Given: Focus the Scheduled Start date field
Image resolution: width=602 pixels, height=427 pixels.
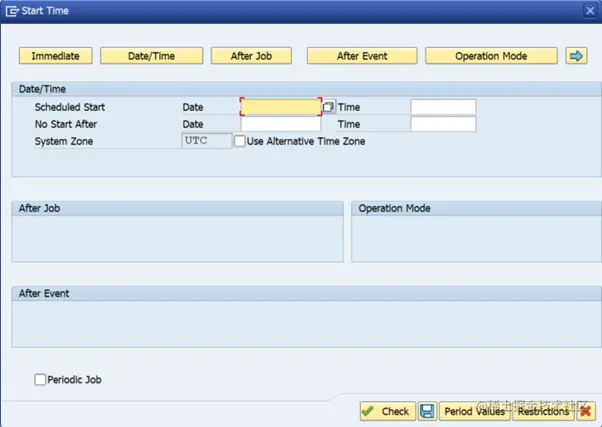Looking at the screenshot, I should coord(281,107).
